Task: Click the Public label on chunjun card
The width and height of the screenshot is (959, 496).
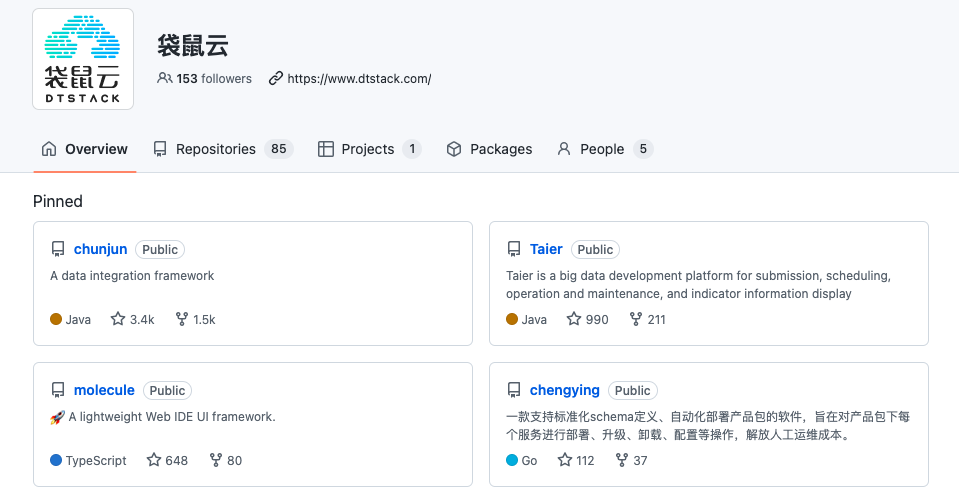Action: pyautogui.click(x=160, y=250)
